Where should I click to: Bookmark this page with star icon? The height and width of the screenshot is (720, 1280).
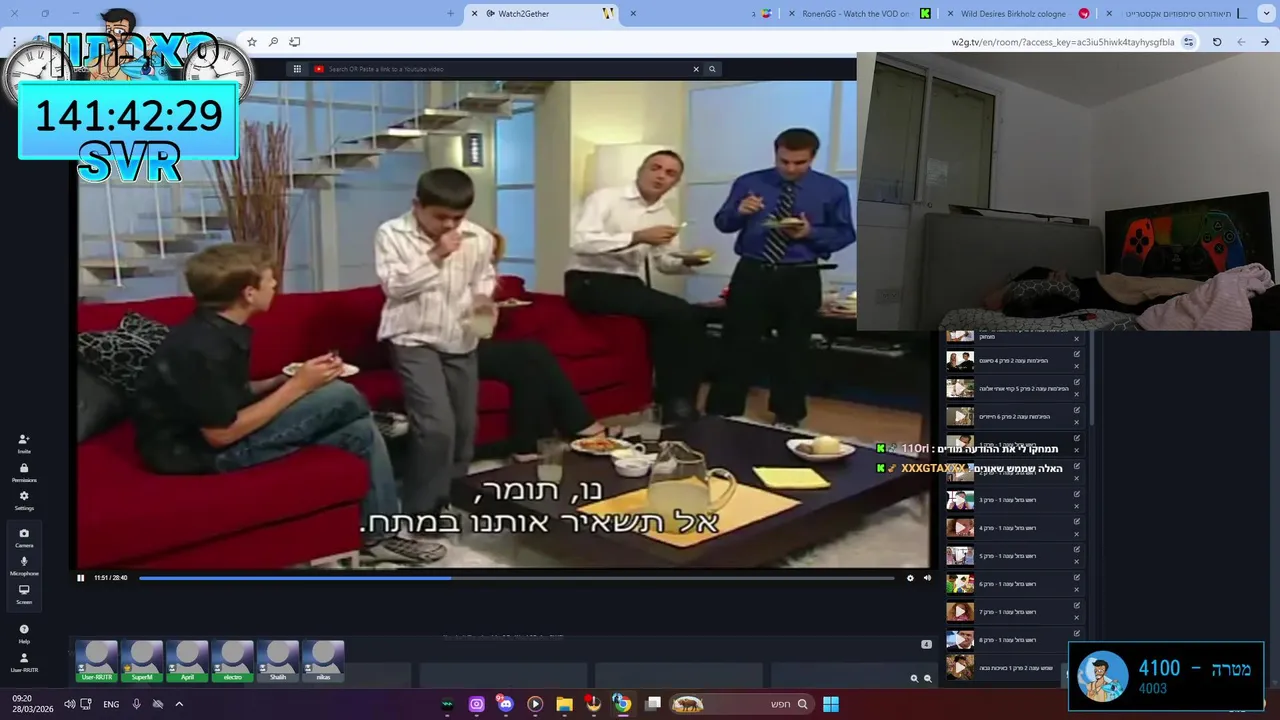tap(252, 42)
